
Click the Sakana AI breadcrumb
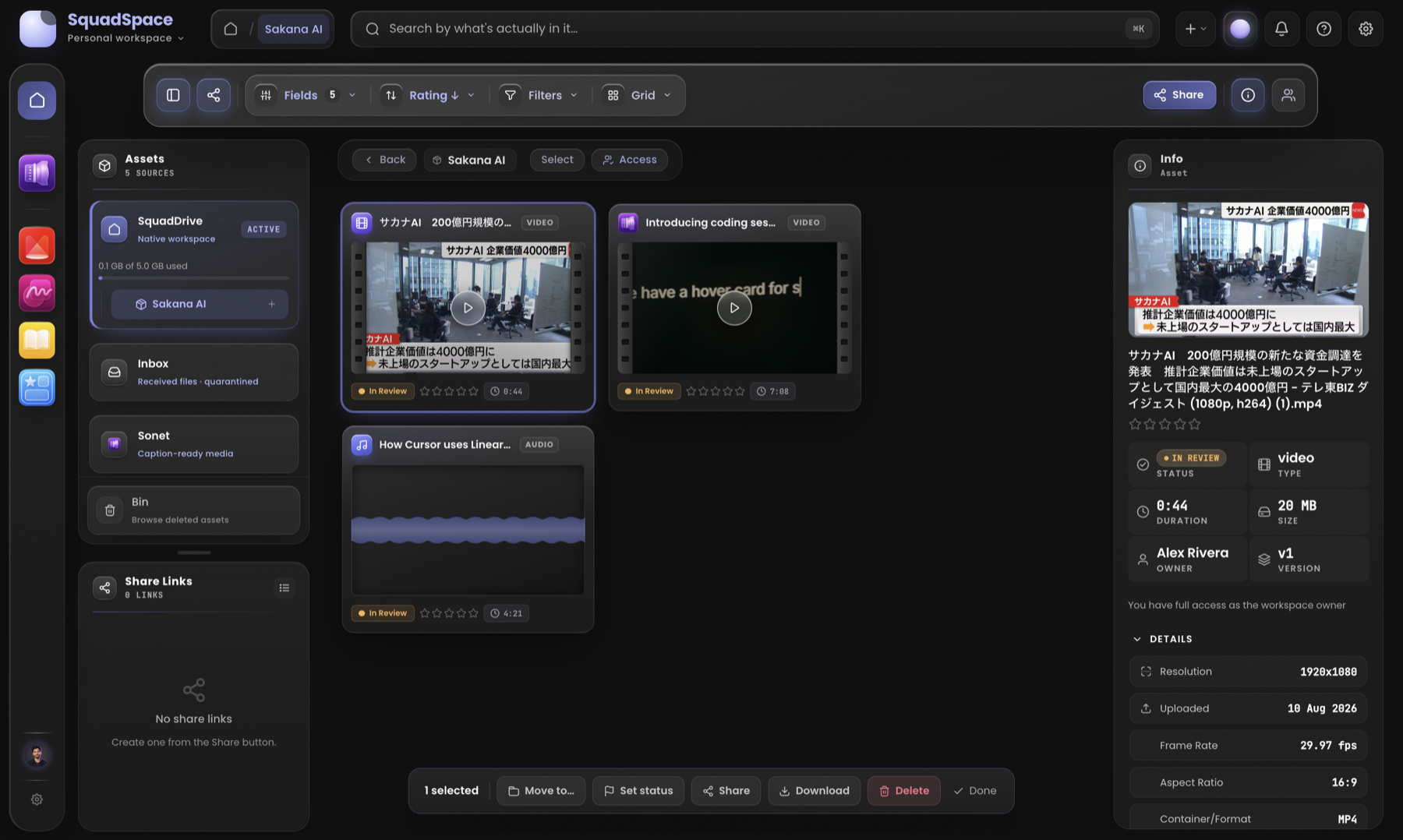[293, 29]
